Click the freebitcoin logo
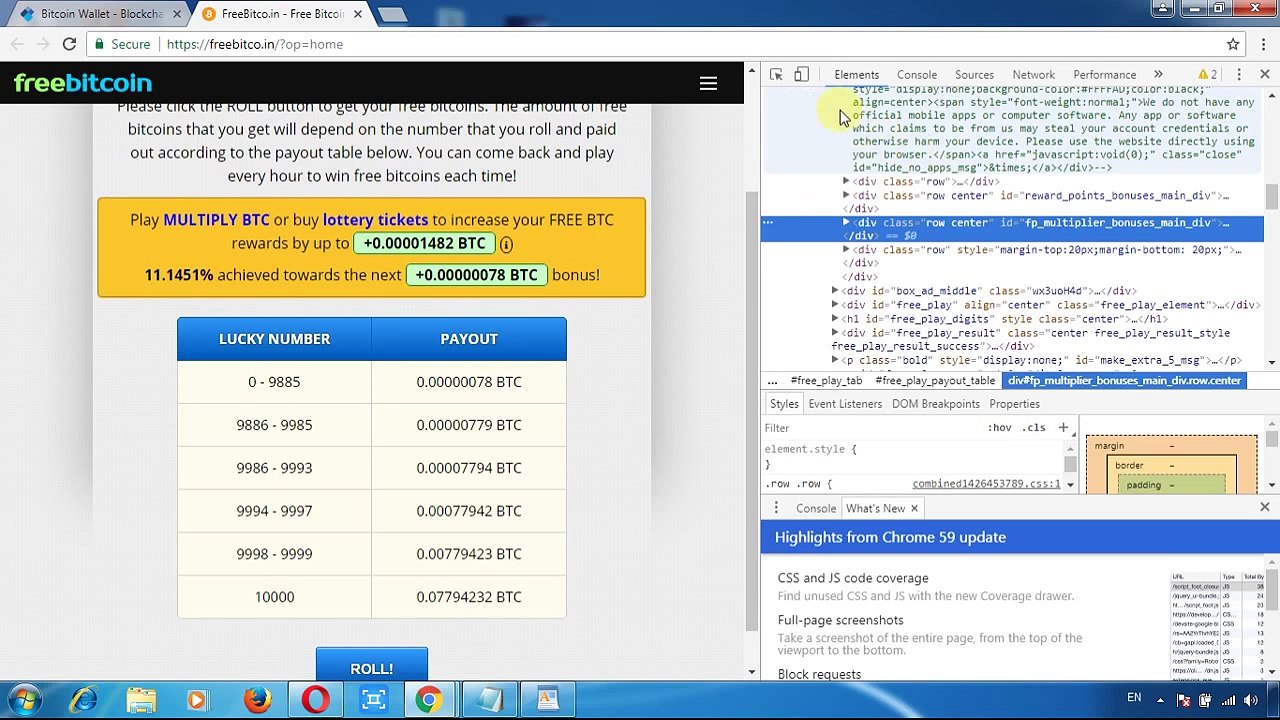 coord(83,83)
